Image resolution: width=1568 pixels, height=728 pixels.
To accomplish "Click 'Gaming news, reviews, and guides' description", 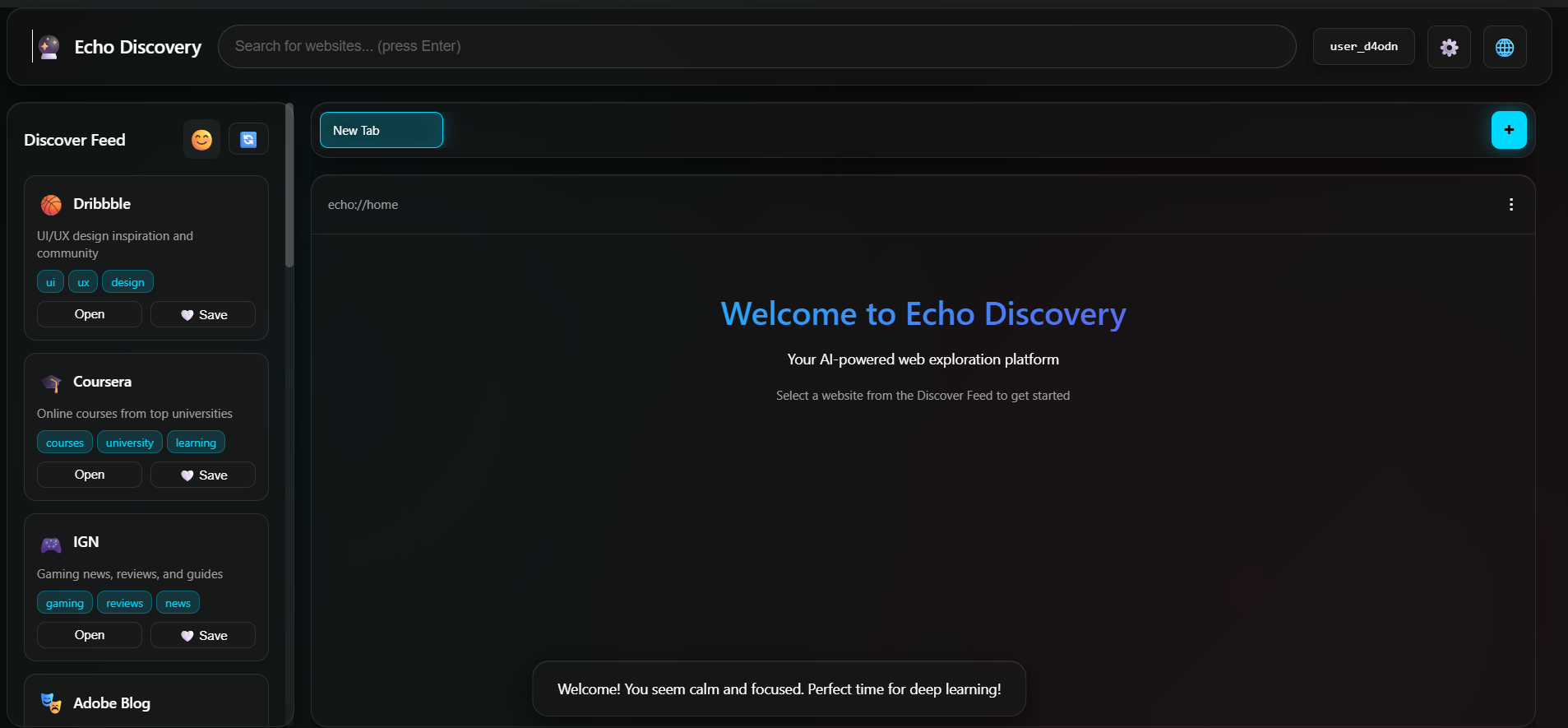I will pos(130,574).
